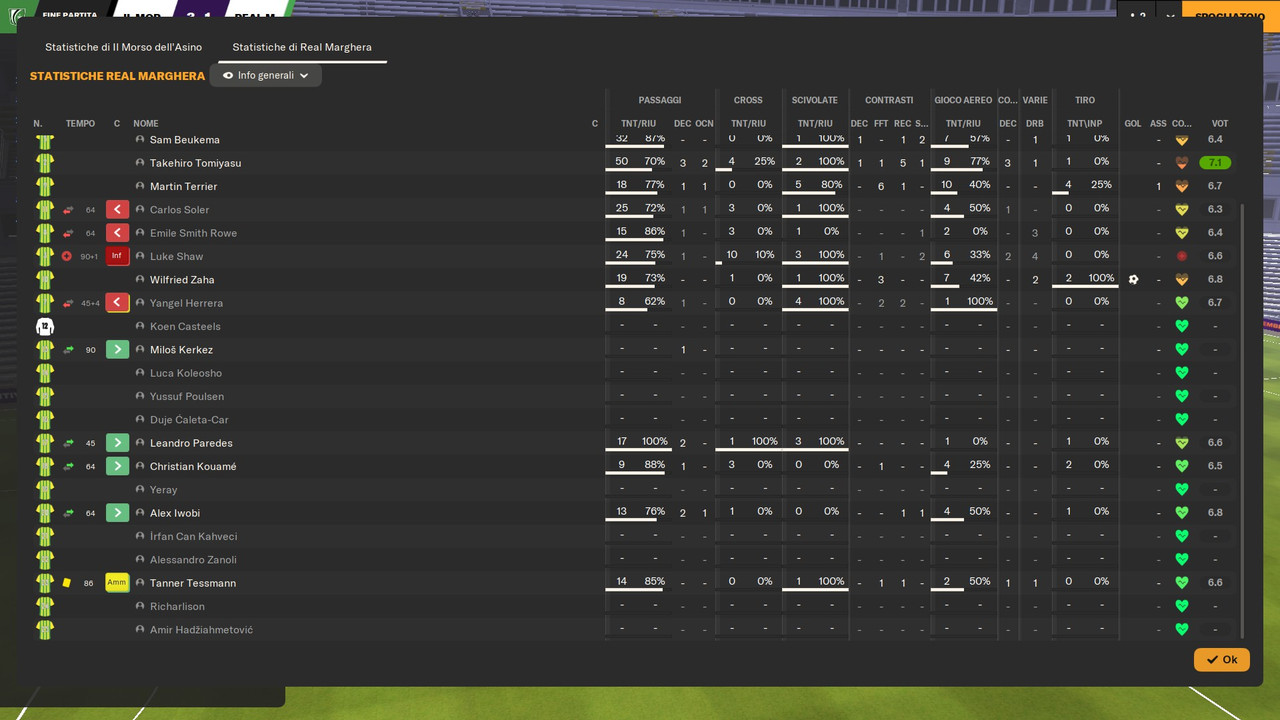Sort by the GOL column header
This screenshot has width=1280, height=720.
pos(1133,124)
